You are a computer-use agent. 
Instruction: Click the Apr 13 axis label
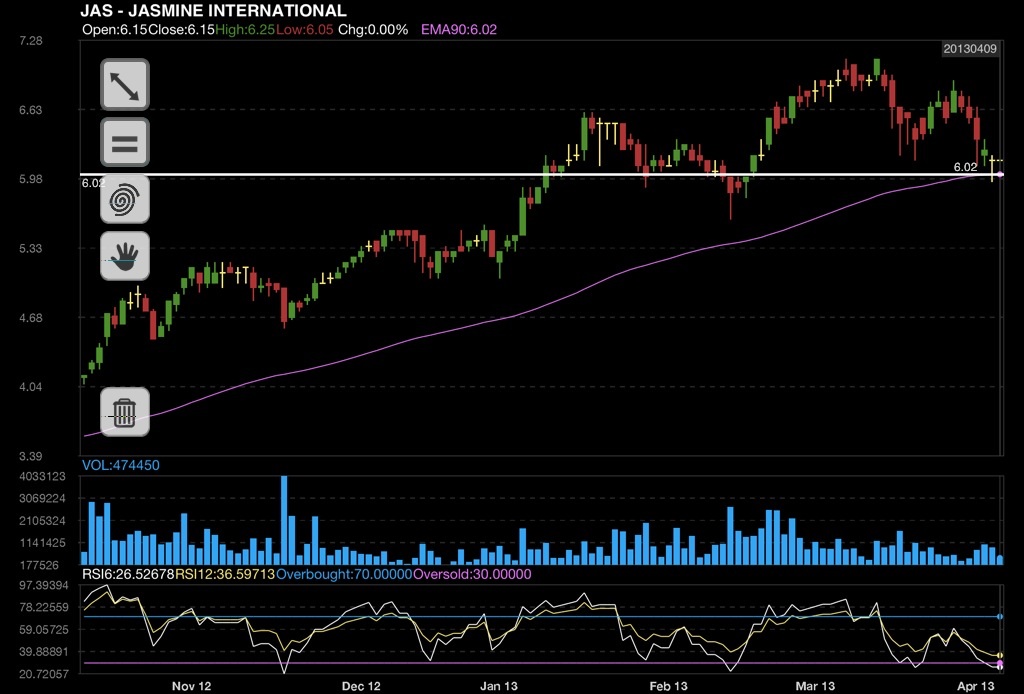pos(976,686)
